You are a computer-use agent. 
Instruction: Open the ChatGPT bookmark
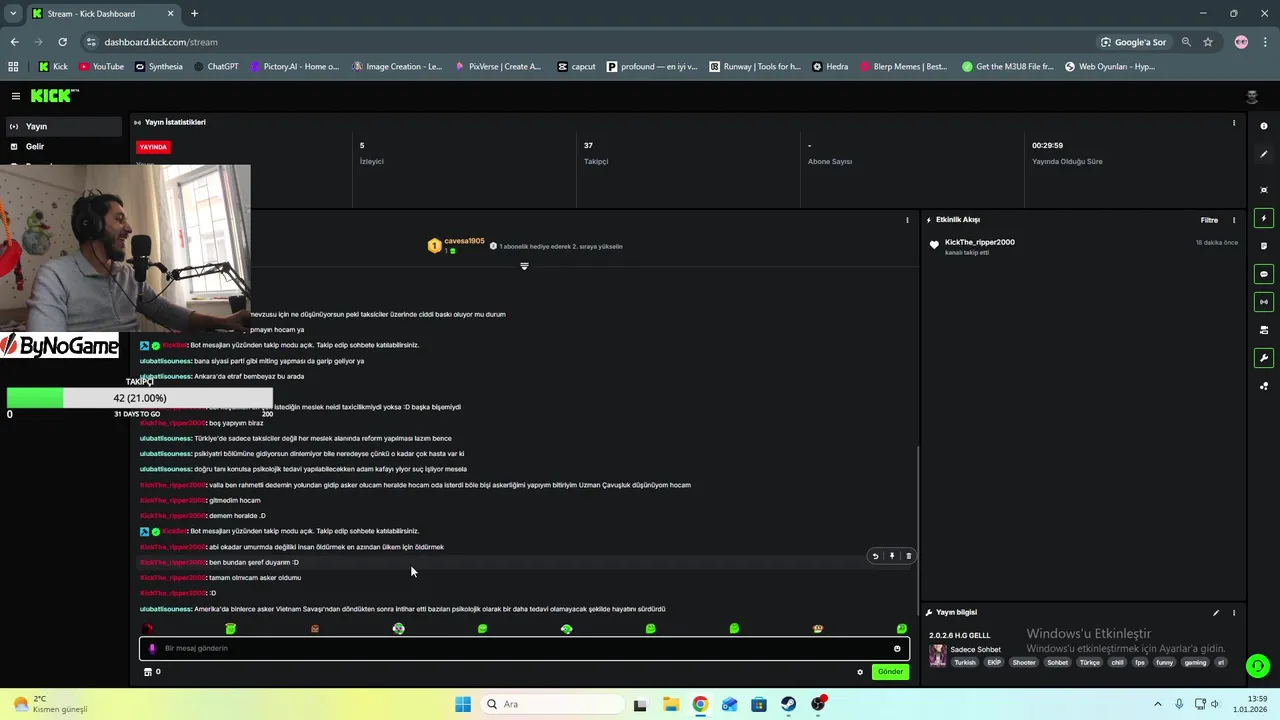(216, 67)
